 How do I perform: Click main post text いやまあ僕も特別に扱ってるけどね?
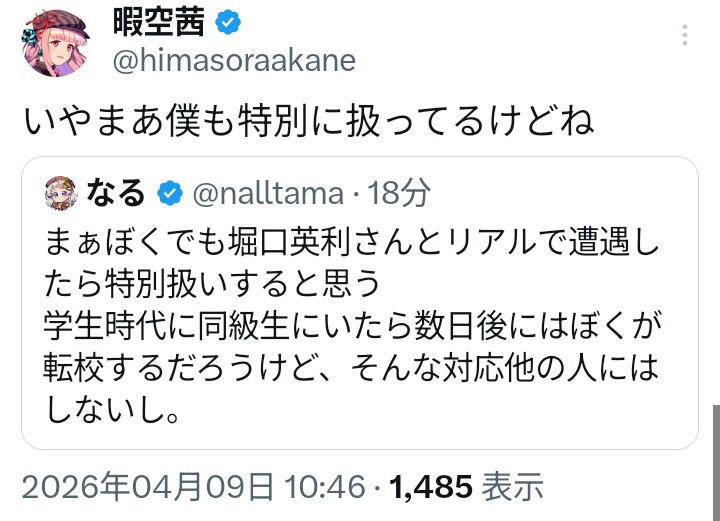[x=309, y=121]
